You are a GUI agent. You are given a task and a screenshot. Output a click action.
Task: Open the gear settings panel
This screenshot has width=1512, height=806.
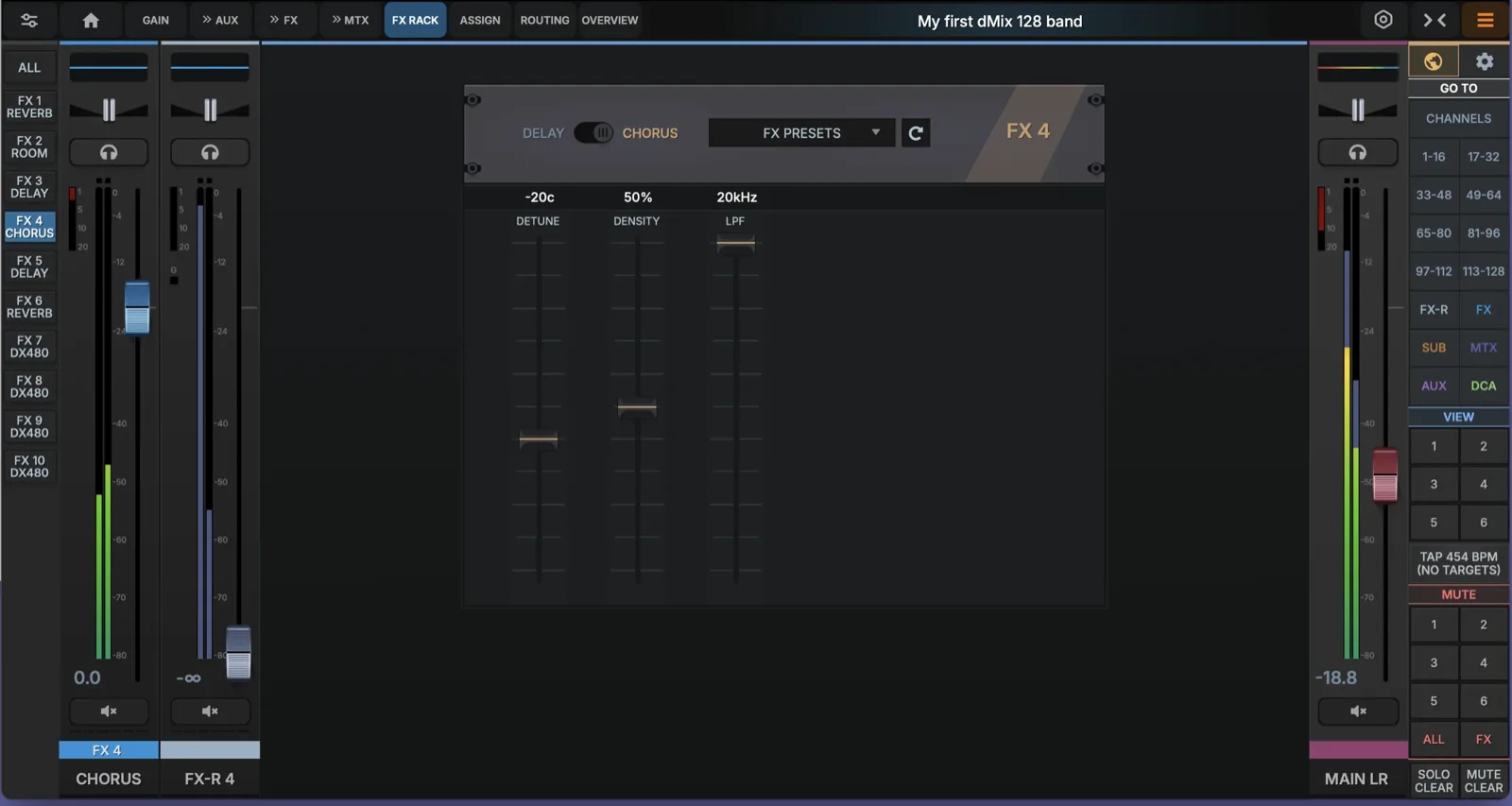coord(1485,61)
